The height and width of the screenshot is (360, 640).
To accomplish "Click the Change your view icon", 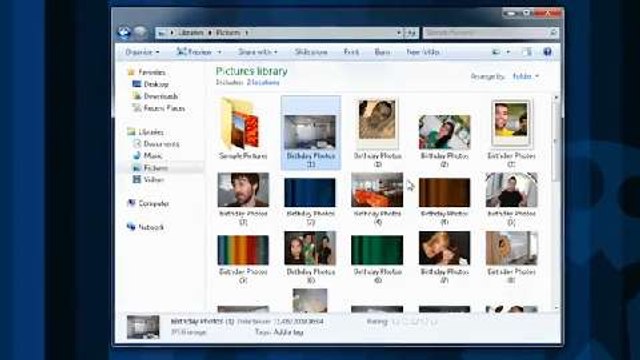I will pos(496,52).
